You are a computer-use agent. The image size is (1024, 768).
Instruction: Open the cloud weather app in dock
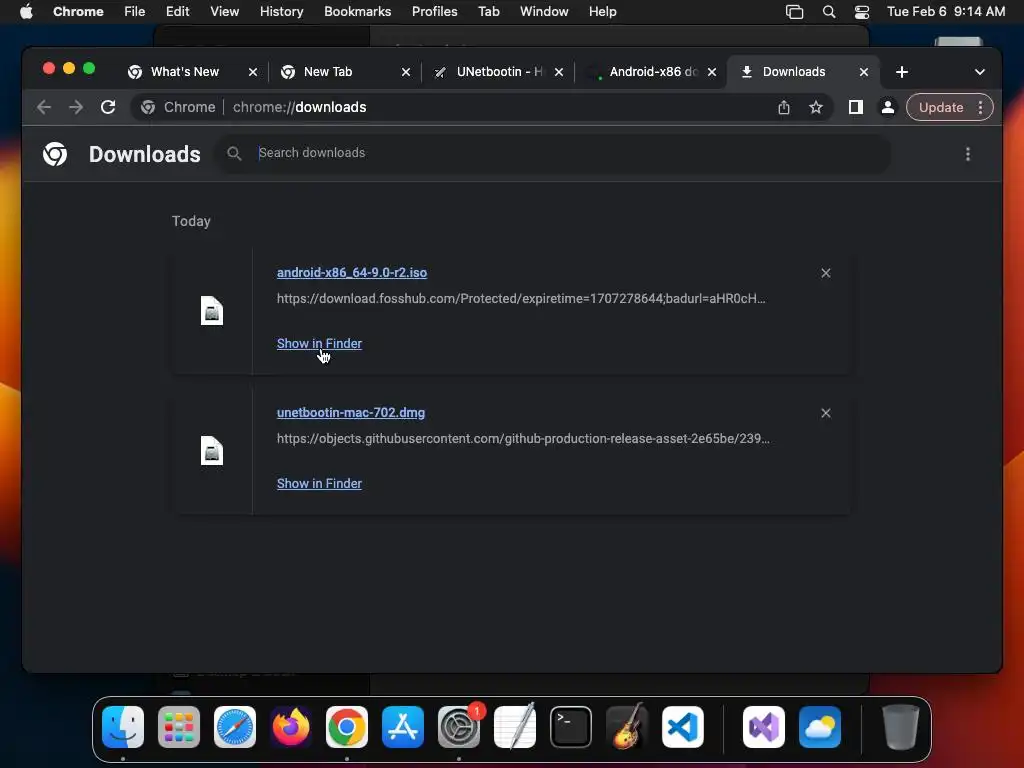(820, 727)
